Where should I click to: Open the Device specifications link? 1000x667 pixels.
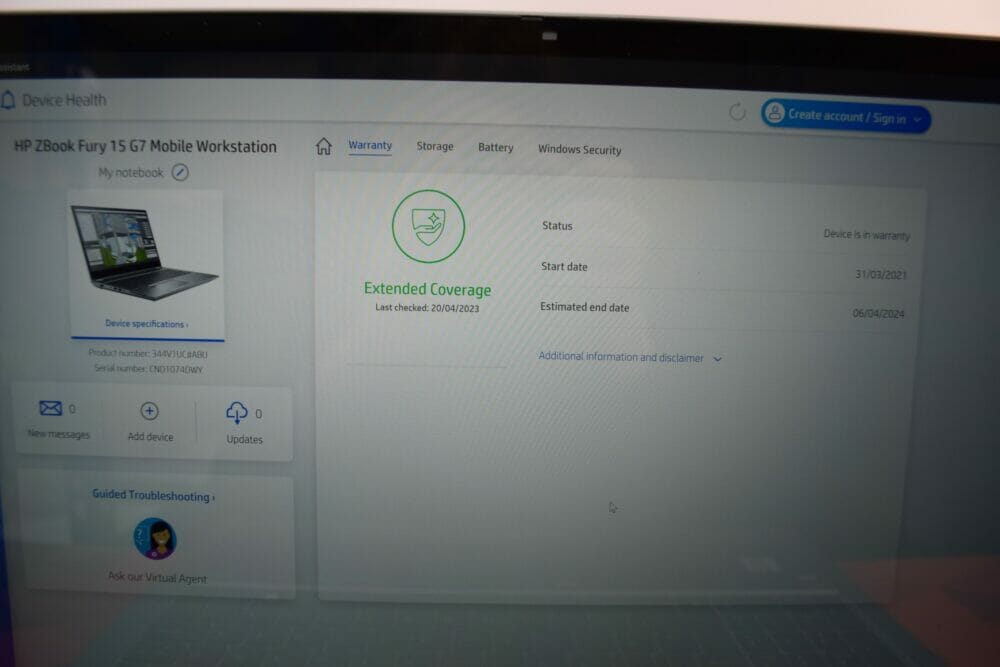coord(146,324)
